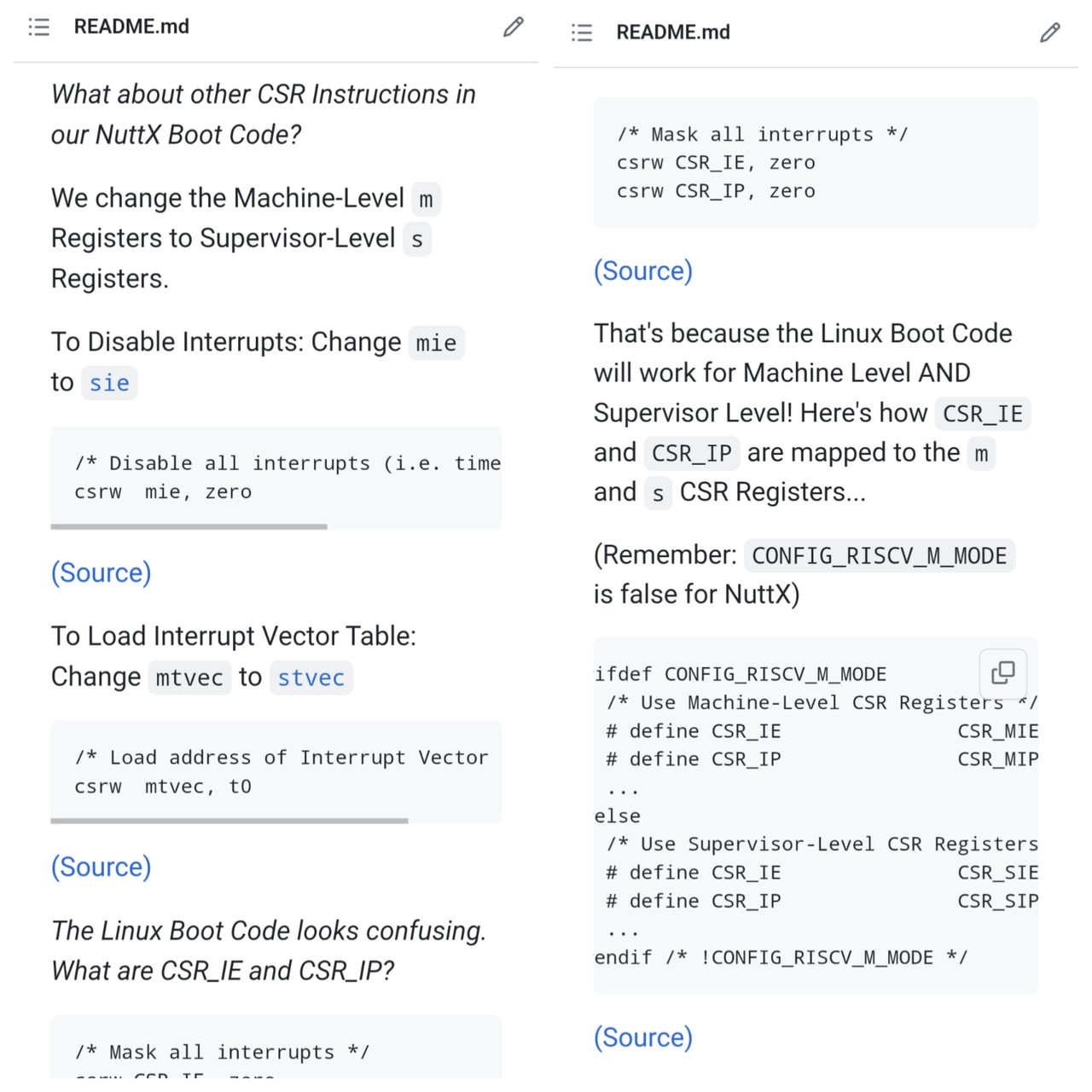
Task: Click the csrw mtvec, t0 code line
Action: click(163, 787)
